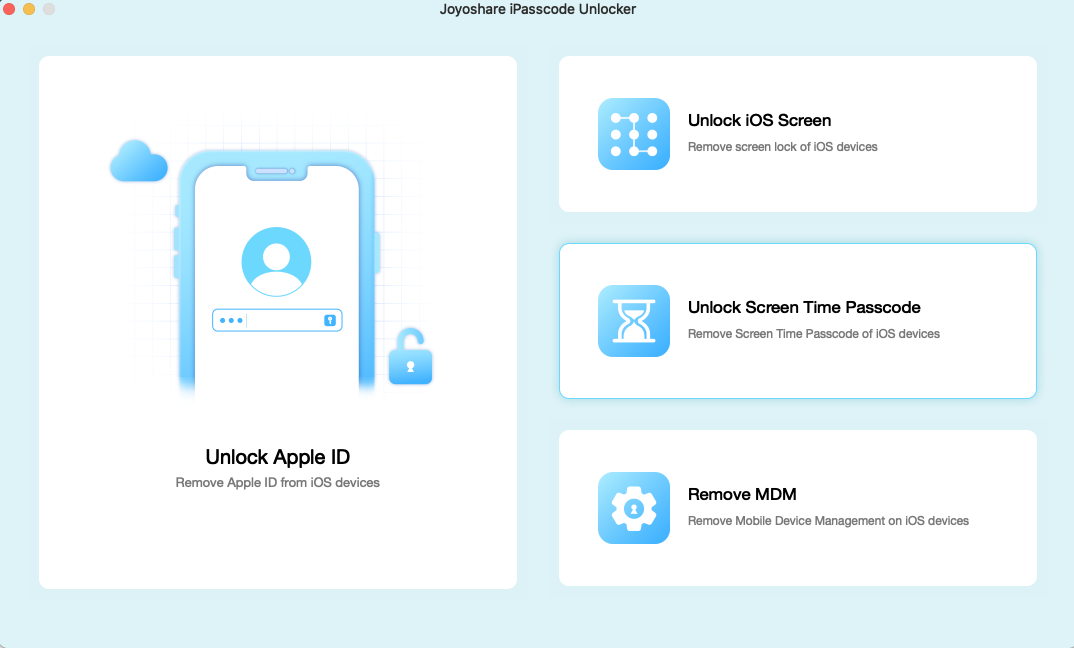The height and width of the screenshot is (648, 1074).
Task: Click 'Remove Mobile Device Management on iOS devices' text
Action: [828, 521]
